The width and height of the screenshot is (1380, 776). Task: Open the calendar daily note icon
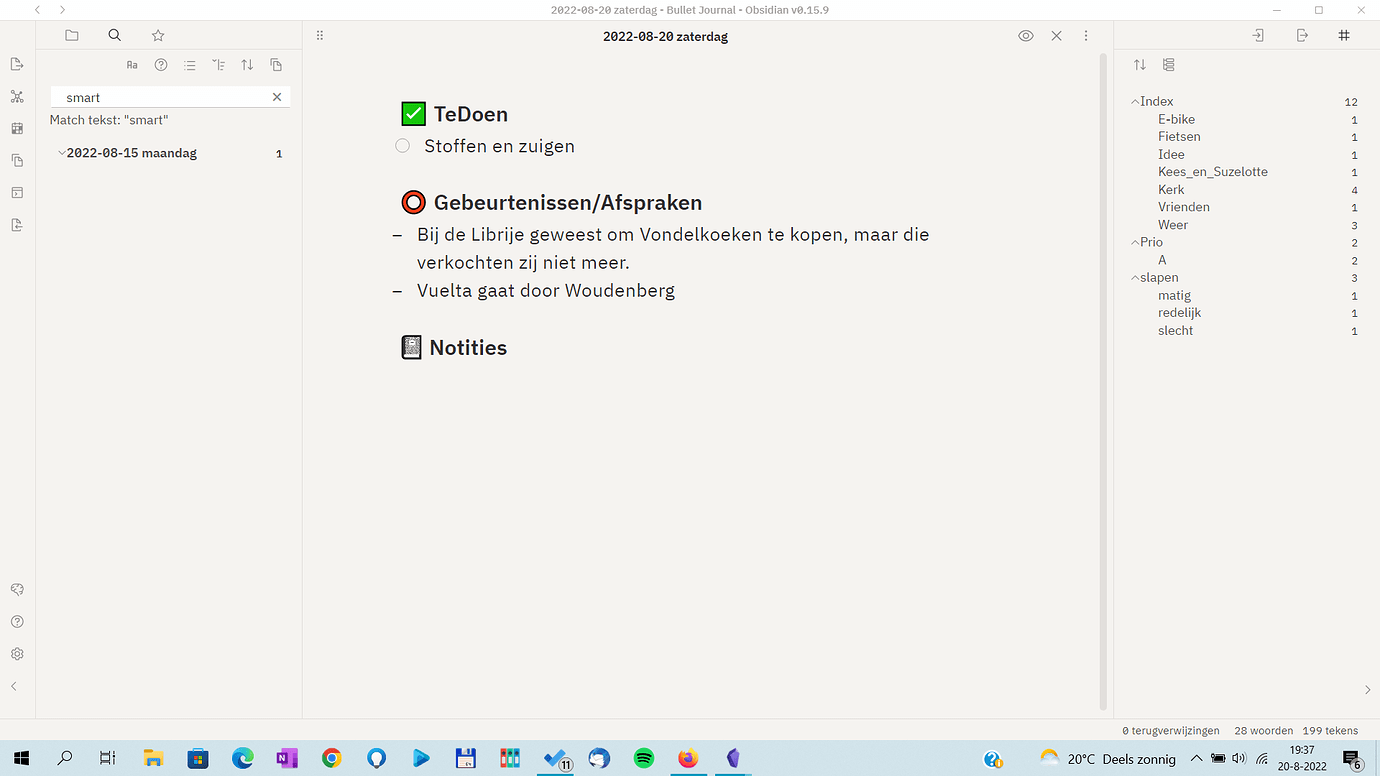(17, 128)
